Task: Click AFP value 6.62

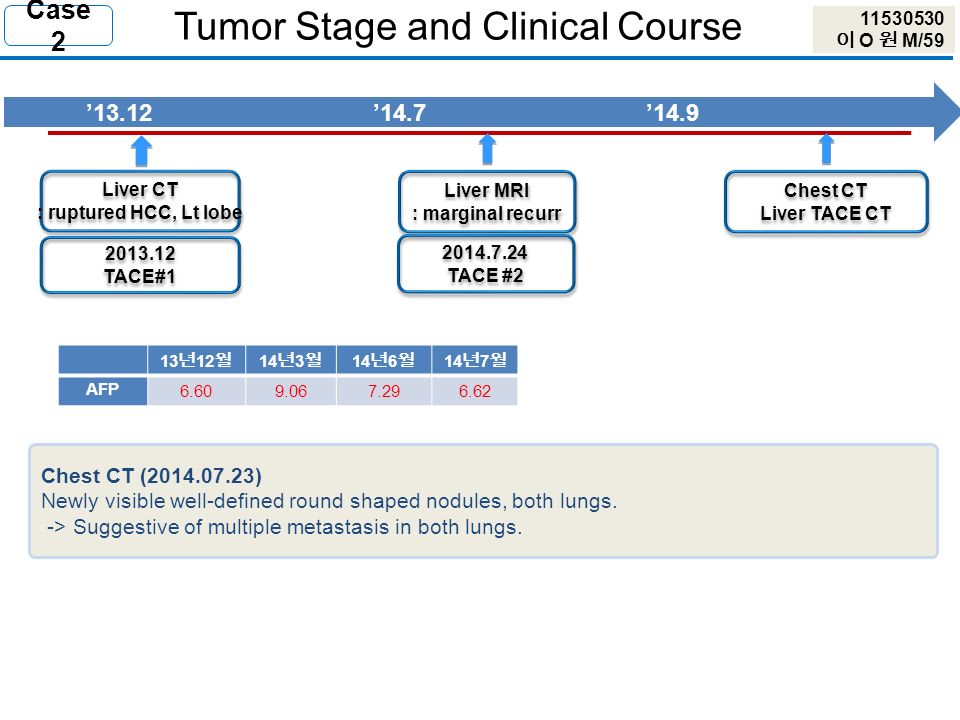Action: click(475, 391)
